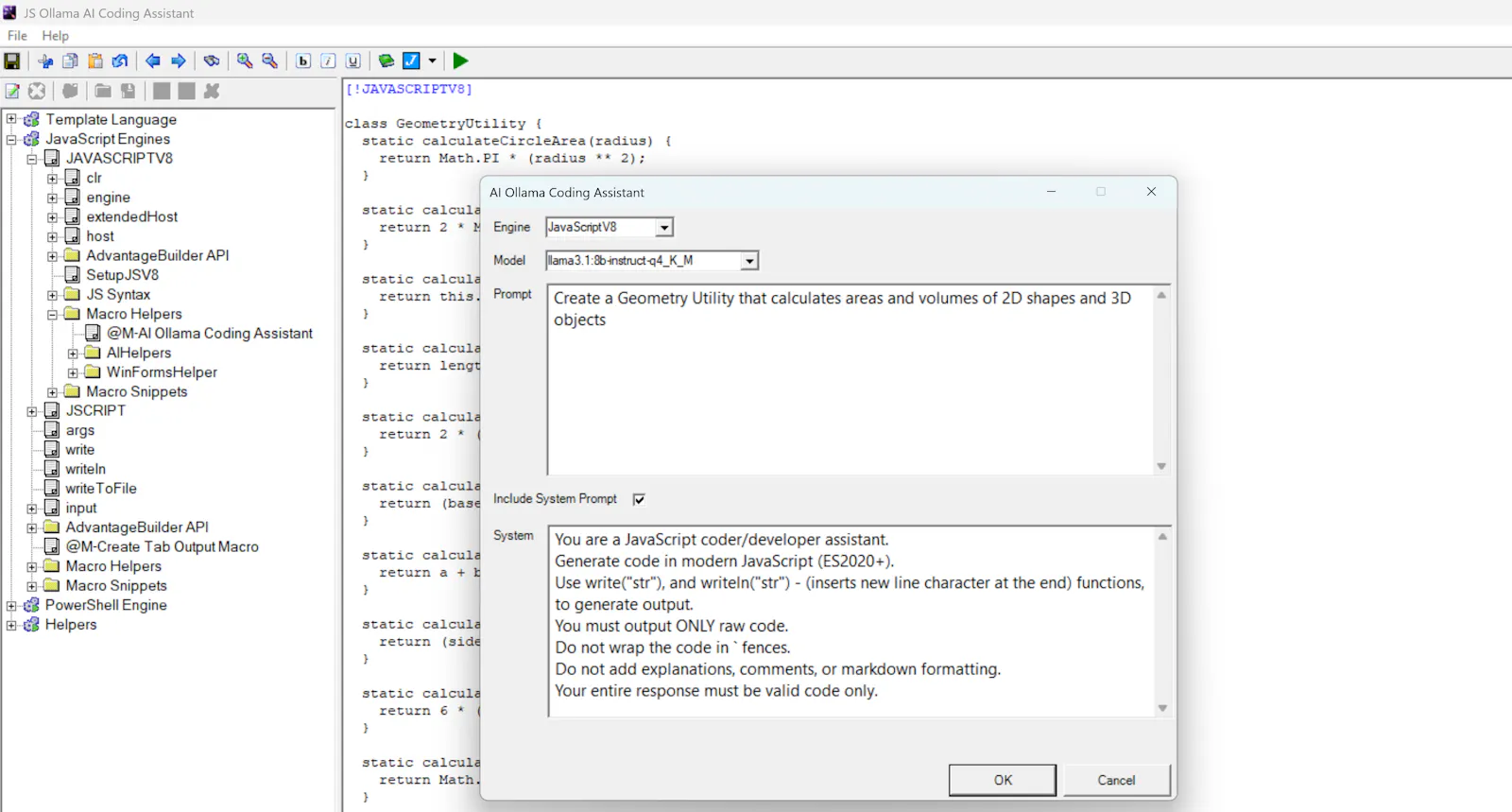The height and width of the screenshot is (812, 1512).
Task: Collapse the JAVASCRIPTV8 tree node
Action: point(32,159)
